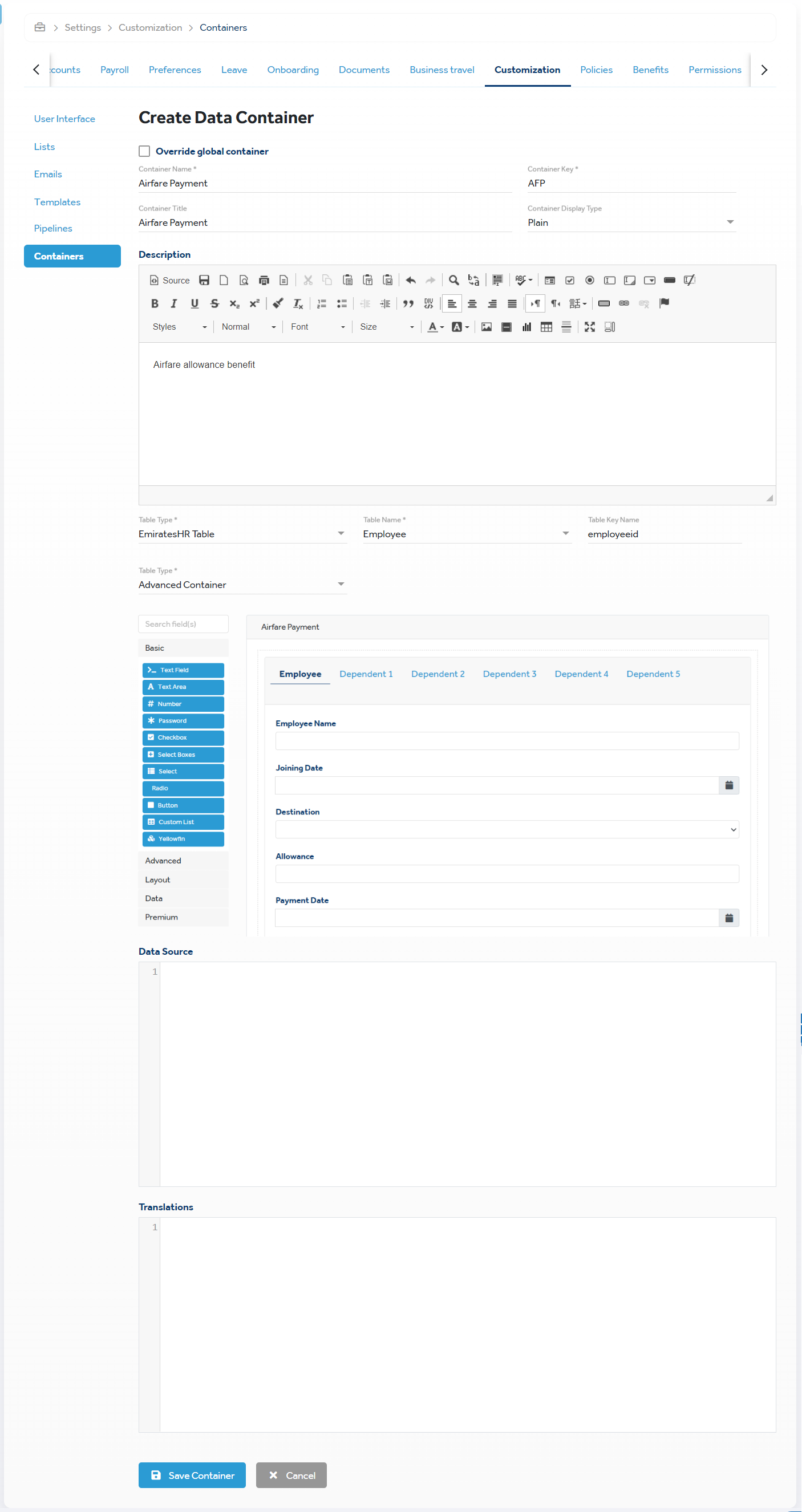
Task: Click the Source button in the editor toolbar
Action: point(169,280)
